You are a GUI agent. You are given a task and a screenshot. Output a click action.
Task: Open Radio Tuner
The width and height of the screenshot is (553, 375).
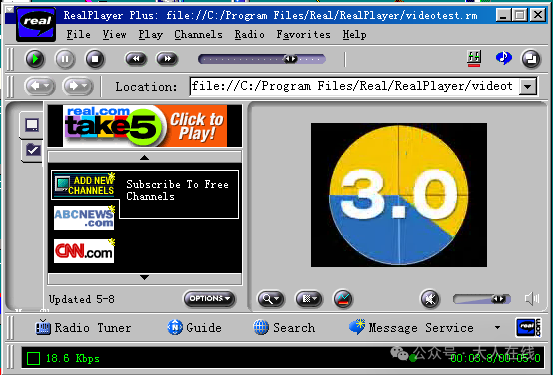coord(83,328)
